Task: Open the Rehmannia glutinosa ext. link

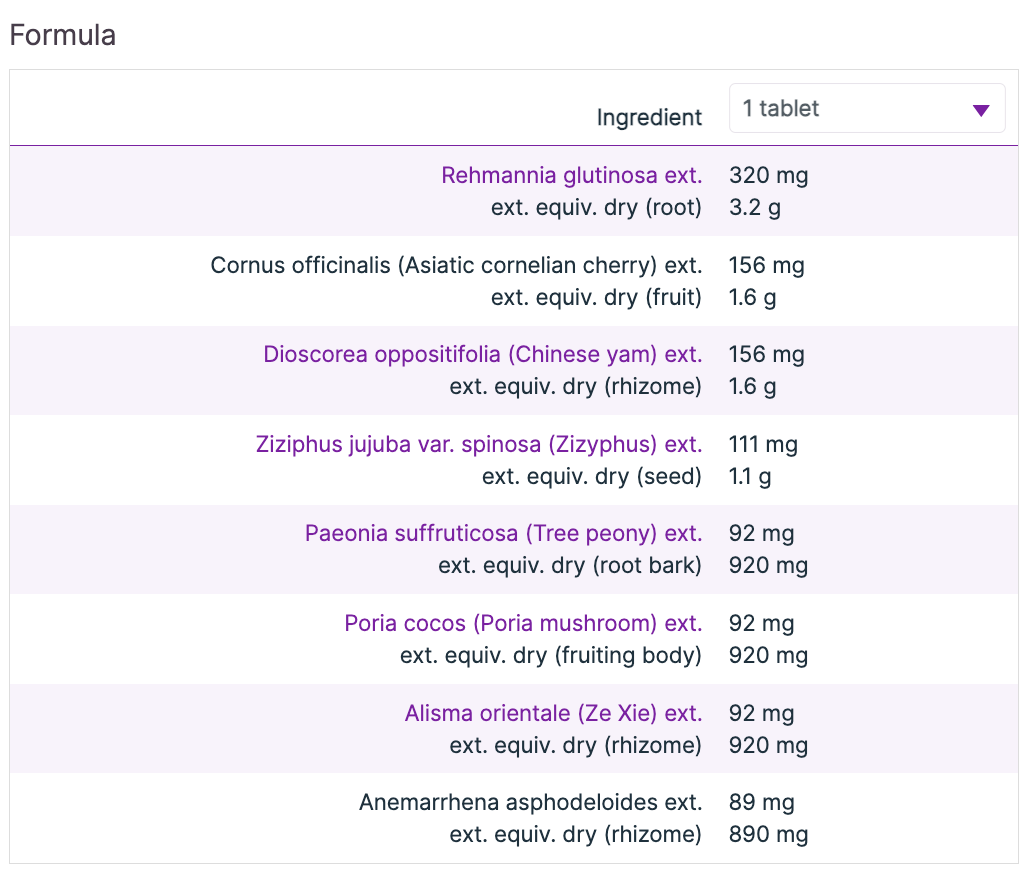Action: [x=571, y=176]
